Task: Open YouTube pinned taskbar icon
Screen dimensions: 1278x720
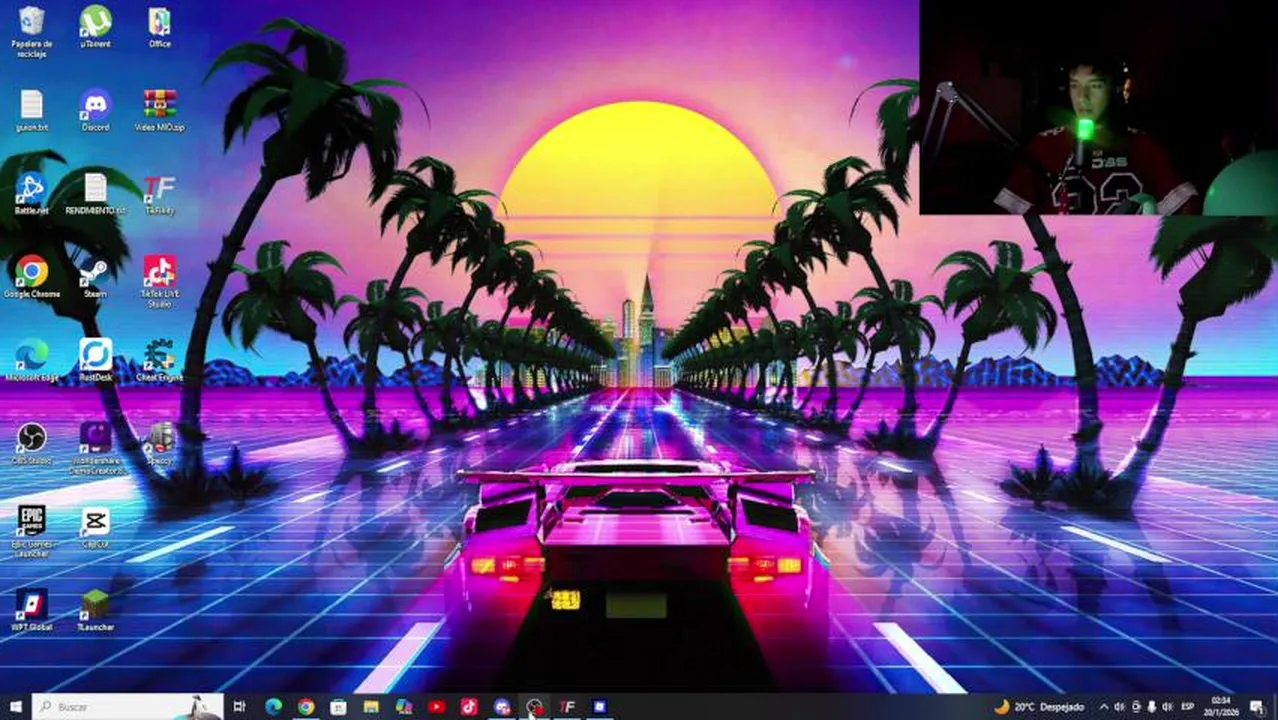Action: [437, 707]
